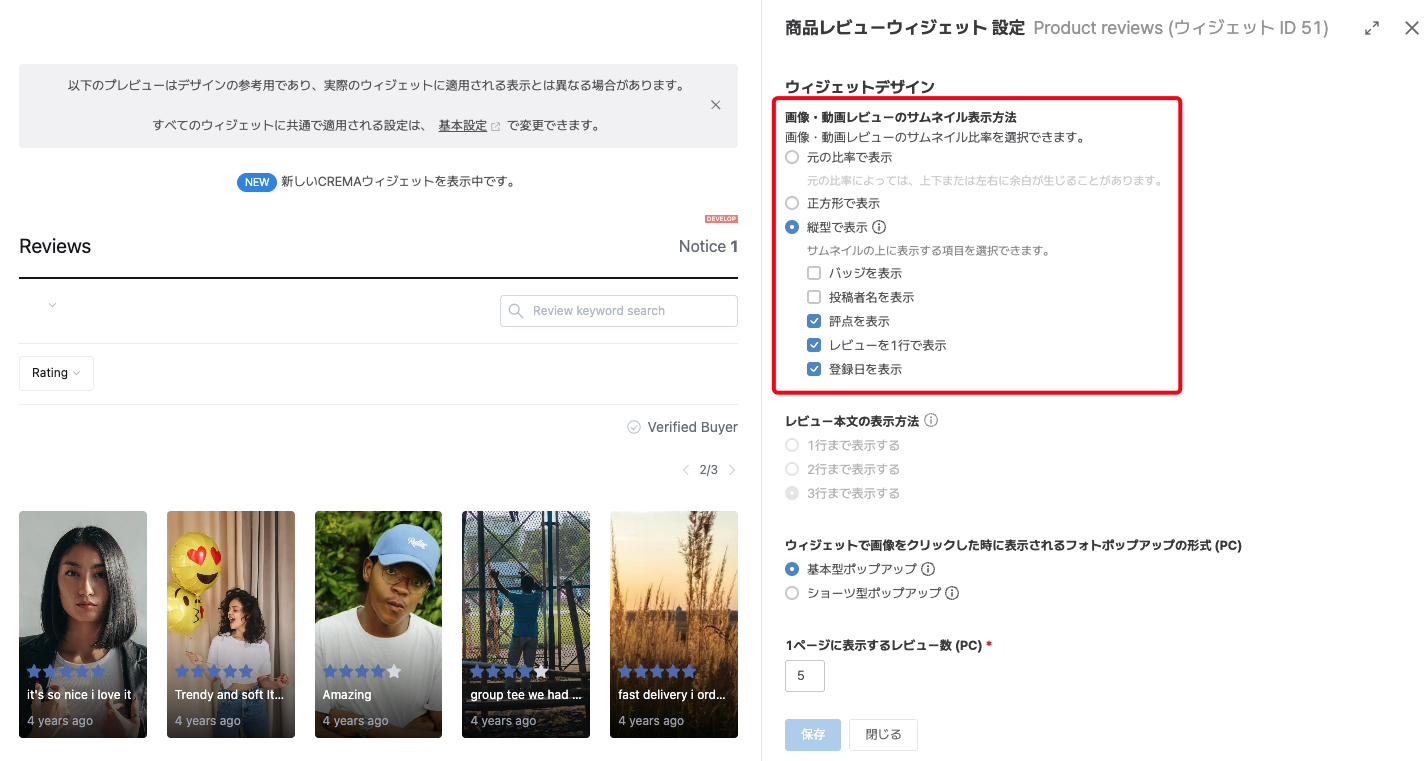1427x761 pixels.
Task: Show info for 縦型で表示
Action: pyautogui.click(x=879, y=227)
